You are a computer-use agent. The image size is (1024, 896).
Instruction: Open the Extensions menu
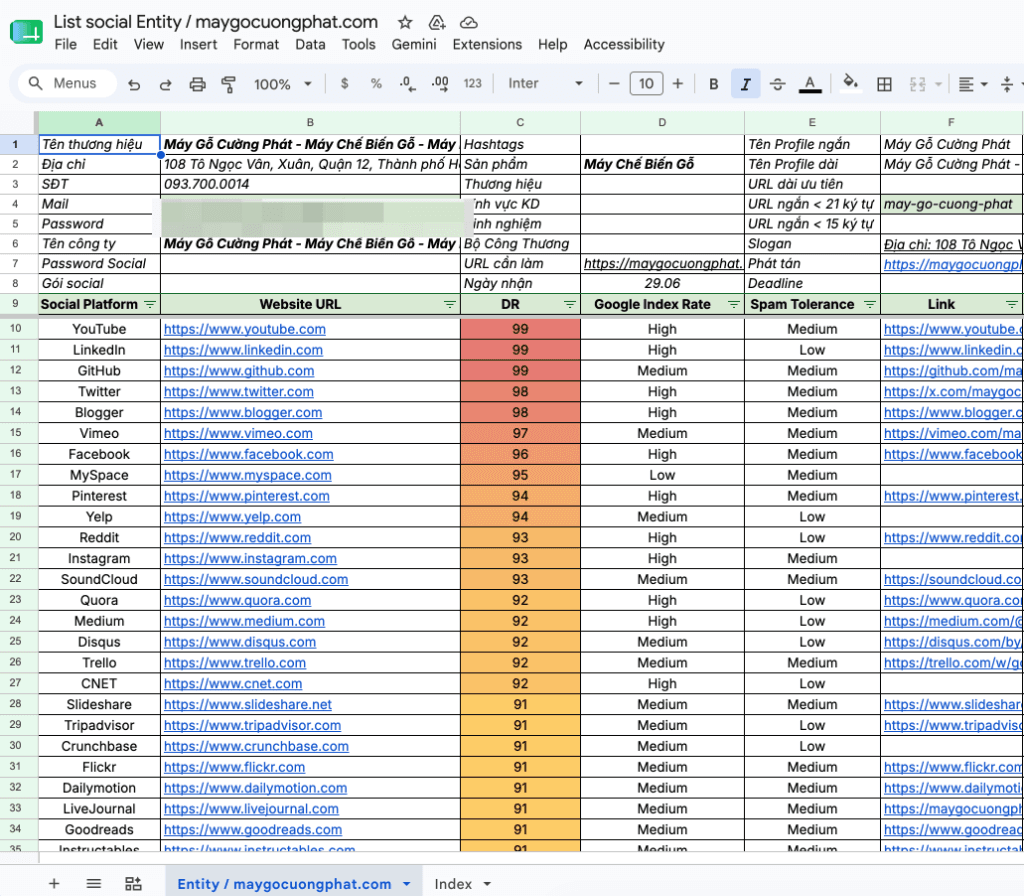pyautogui.click(x=487, y=44)
